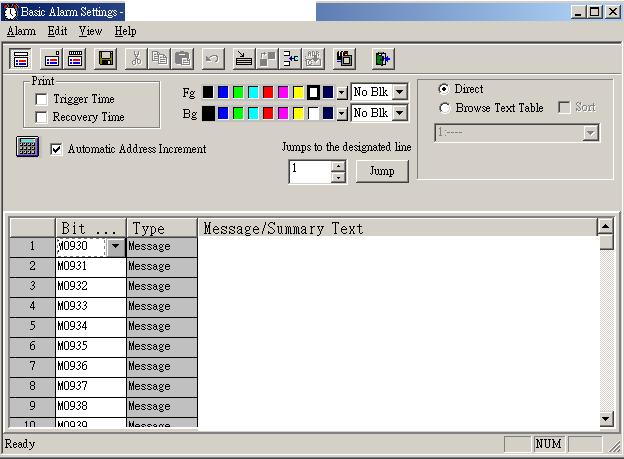The height and width of the screenshot is (459, 624).
Task: Enable the Recovery Time print checkbox
Action: click(x=42, y=117)
